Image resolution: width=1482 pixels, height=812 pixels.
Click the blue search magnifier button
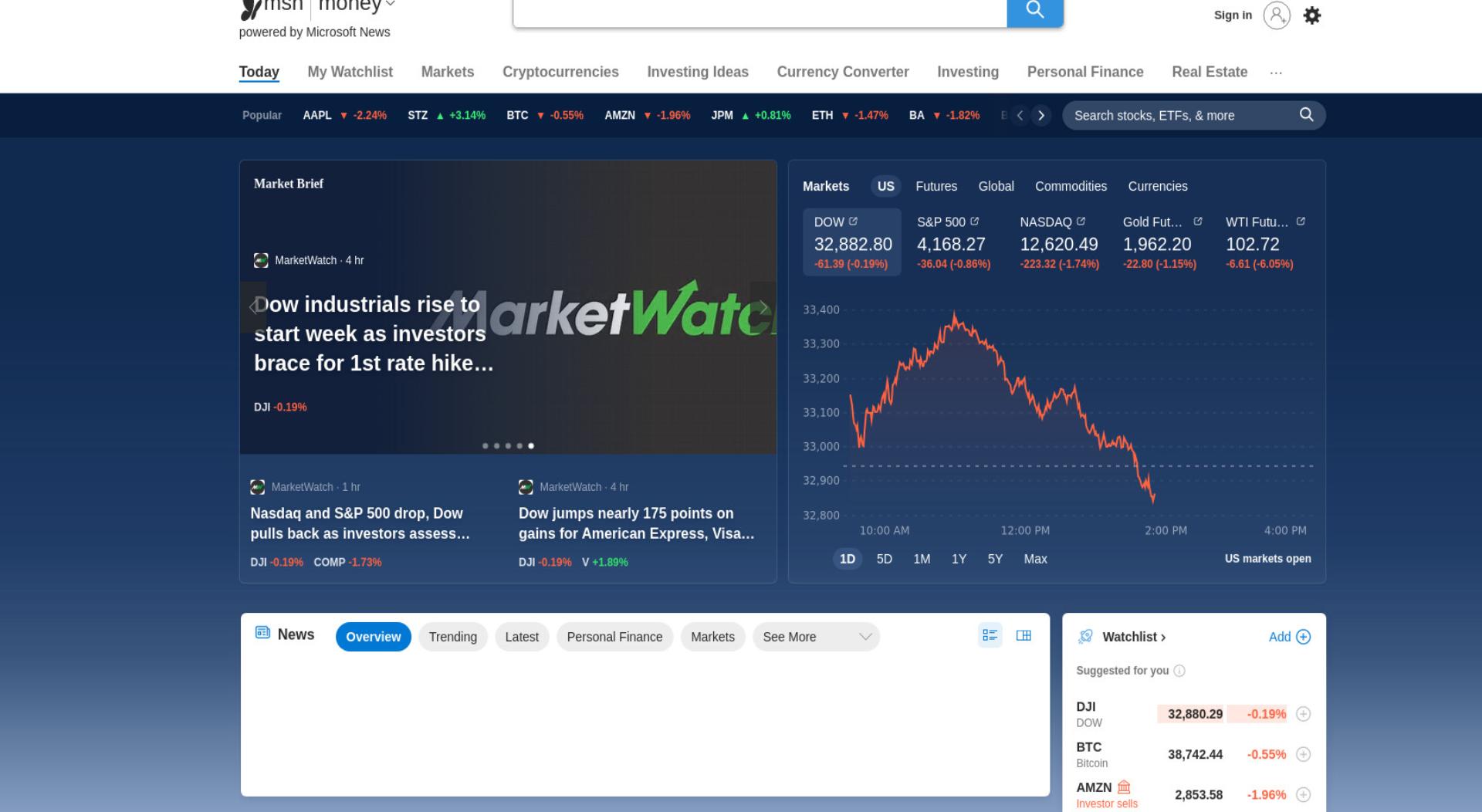[x=1035, y=11]
